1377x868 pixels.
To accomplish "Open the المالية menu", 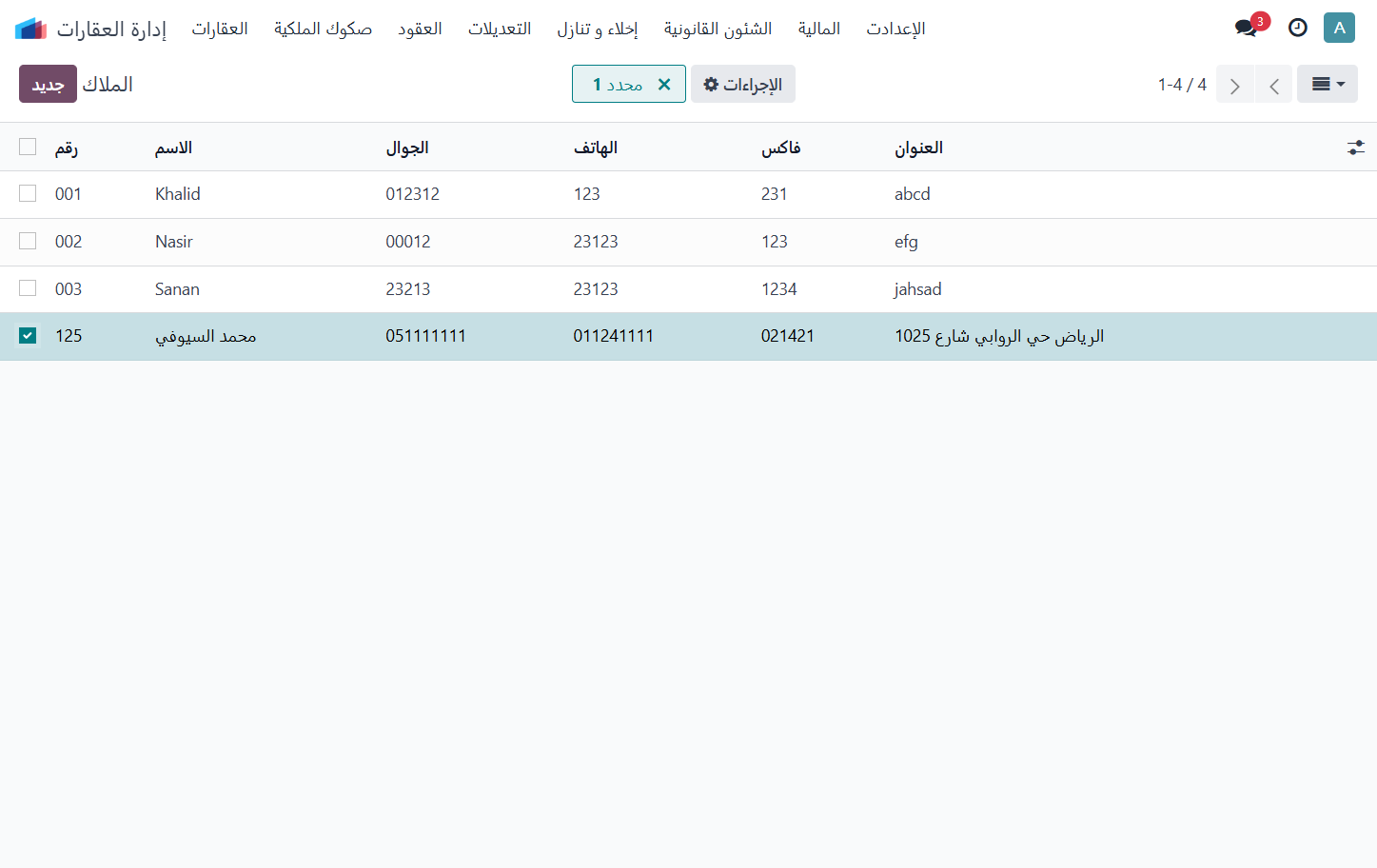I will 819,29.
